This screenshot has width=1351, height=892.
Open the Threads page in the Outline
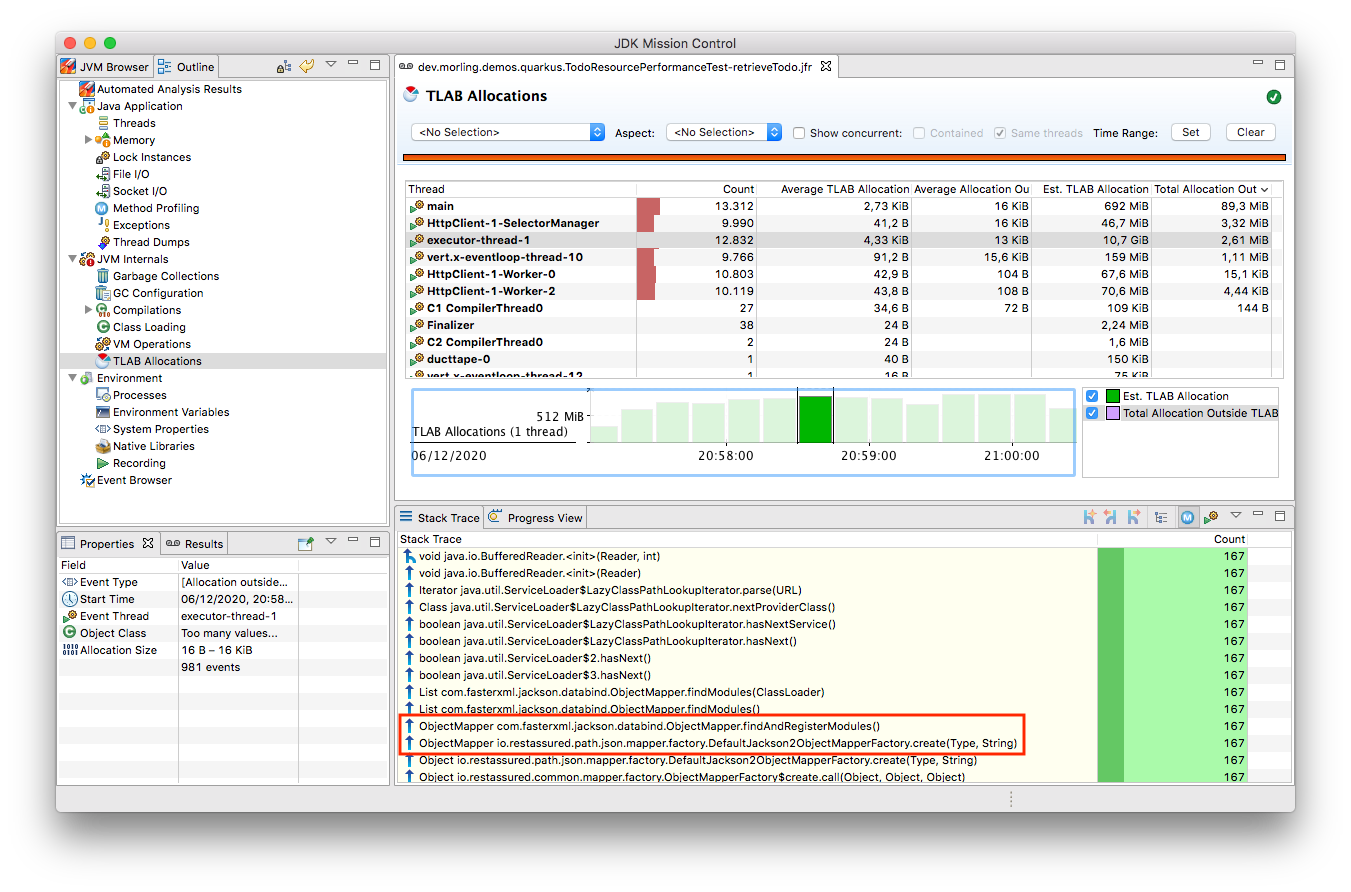point(133,123)
